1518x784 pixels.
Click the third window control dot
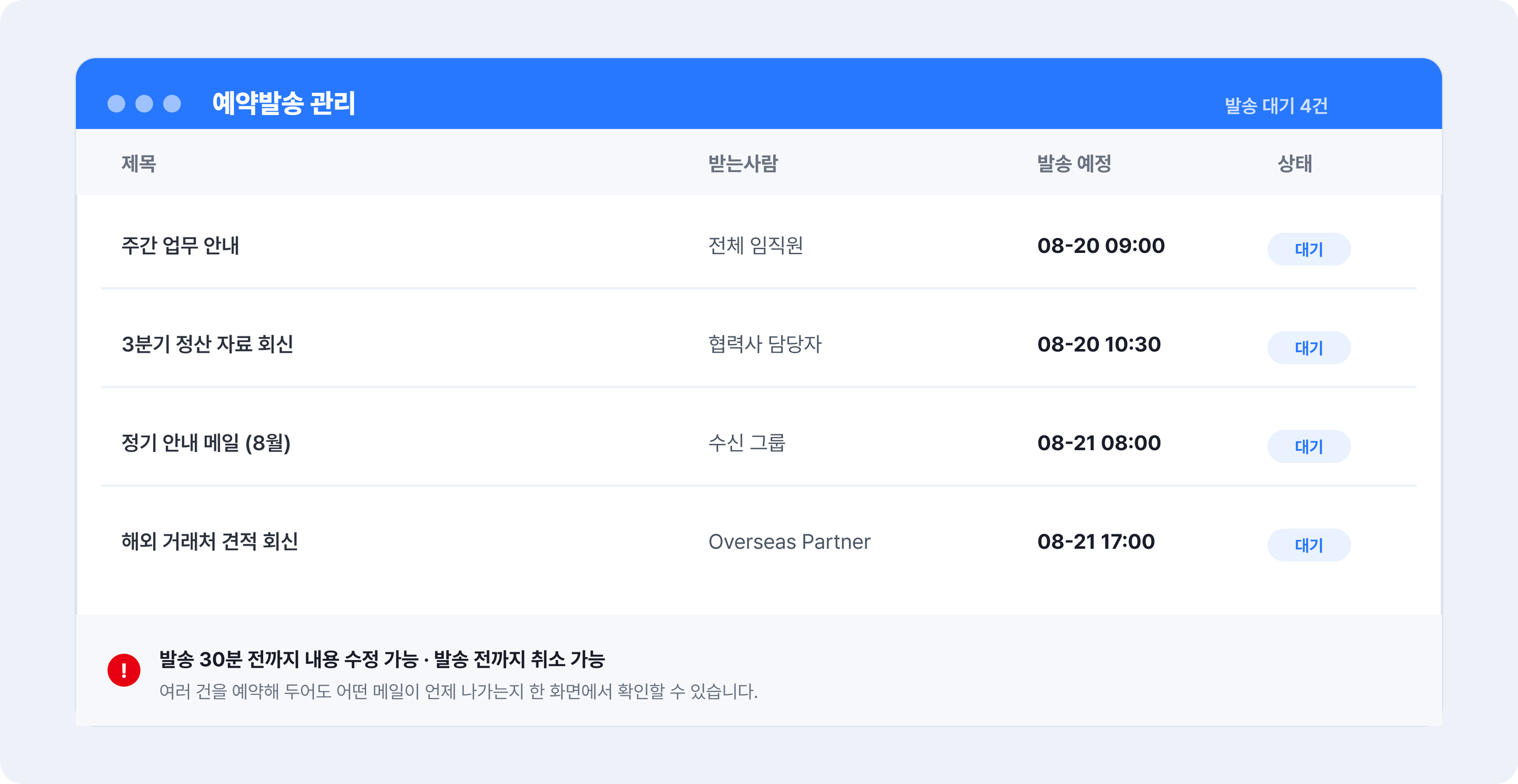coord(172,104)
